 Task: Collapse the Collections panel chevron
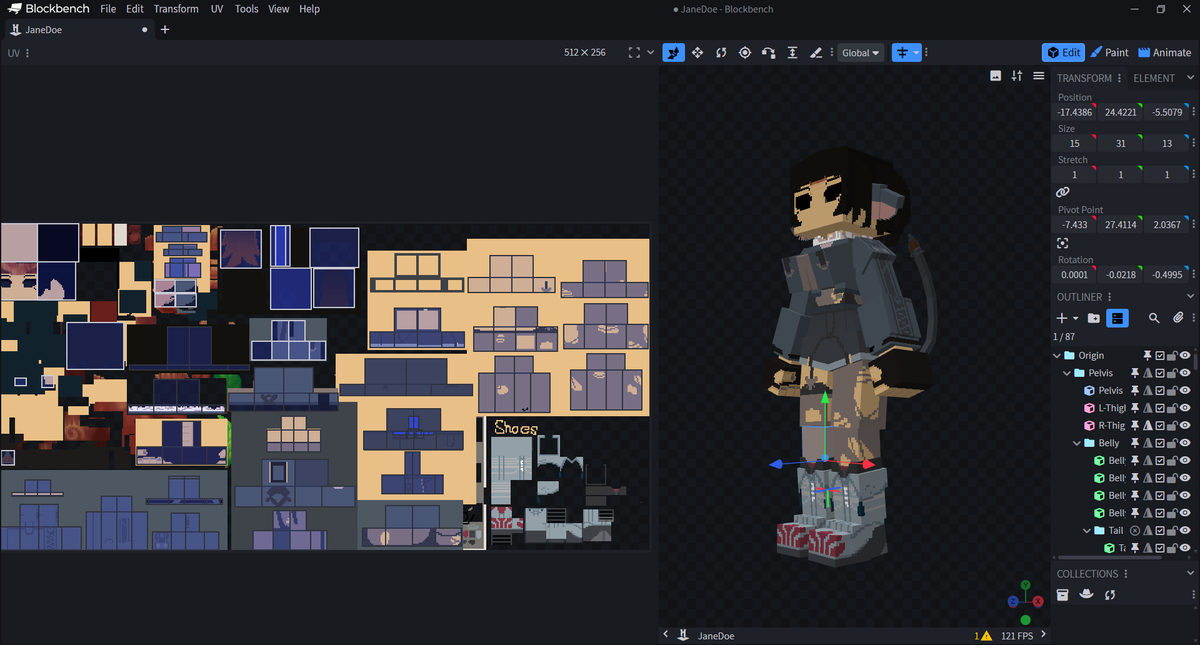[1190, 574]
